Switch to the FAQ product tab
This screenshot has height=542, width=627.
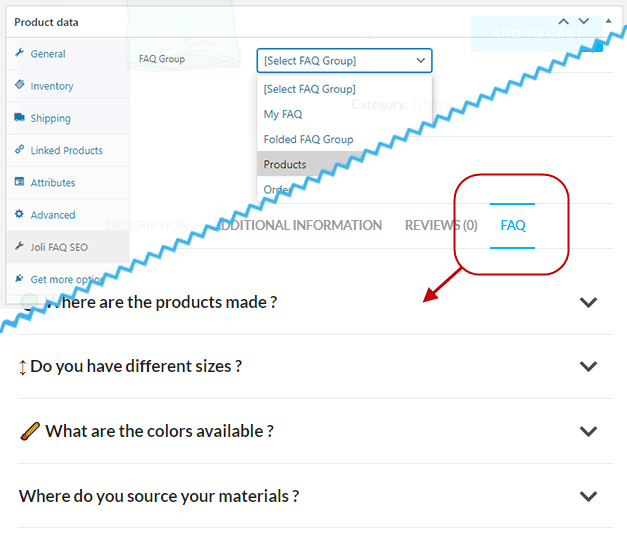coord(513,225)
